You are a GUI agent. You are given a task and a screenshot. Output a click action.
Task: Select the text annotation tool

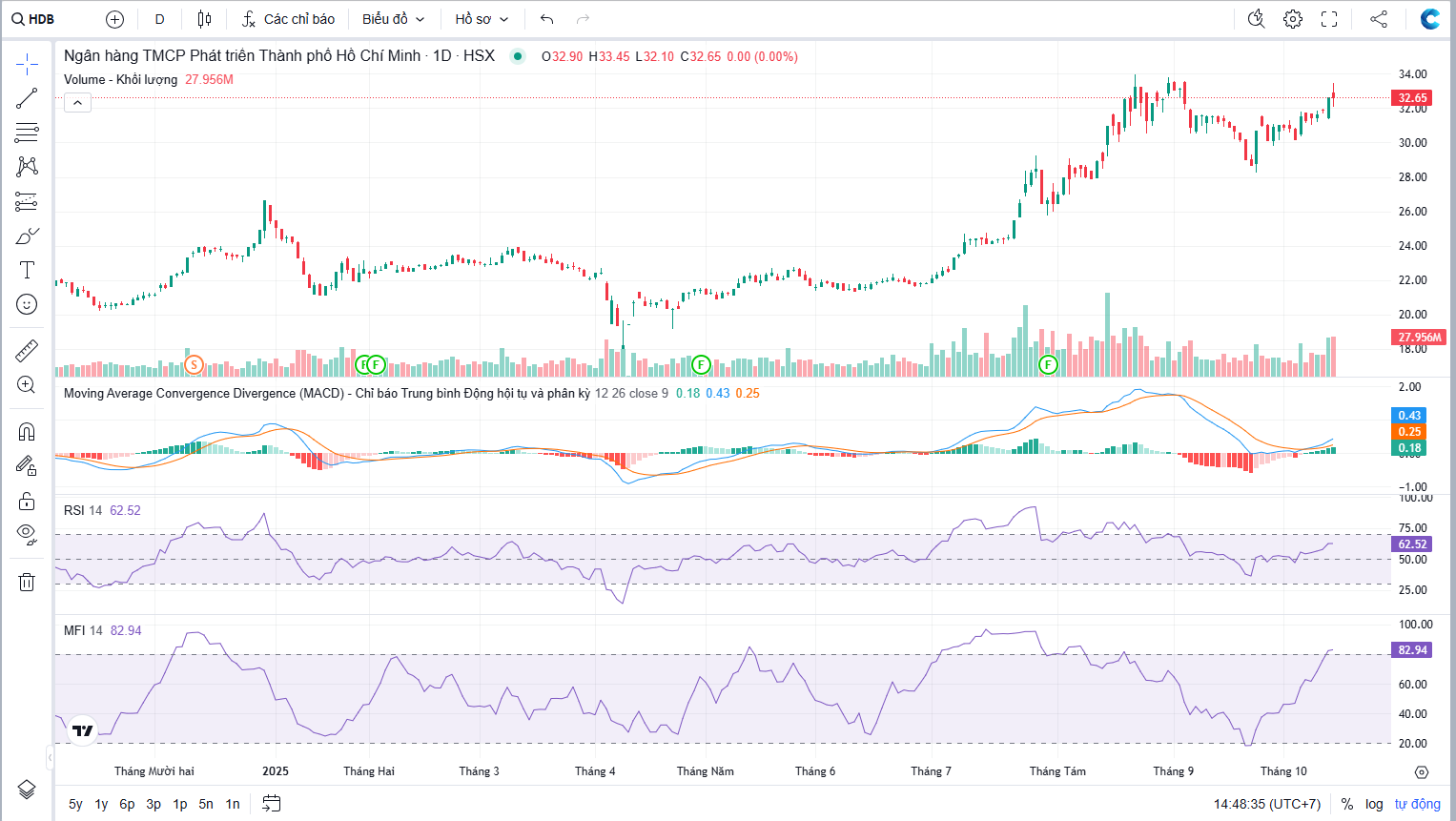tap(27, 270)
